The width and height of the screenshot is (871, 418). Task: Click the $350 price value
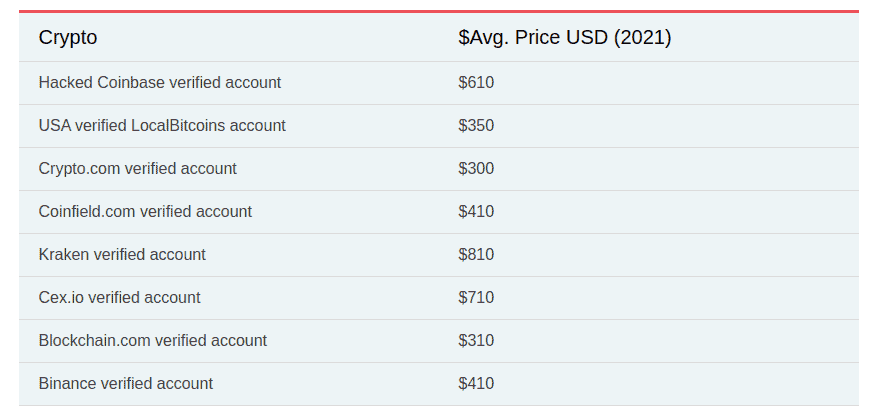(476, 125)
